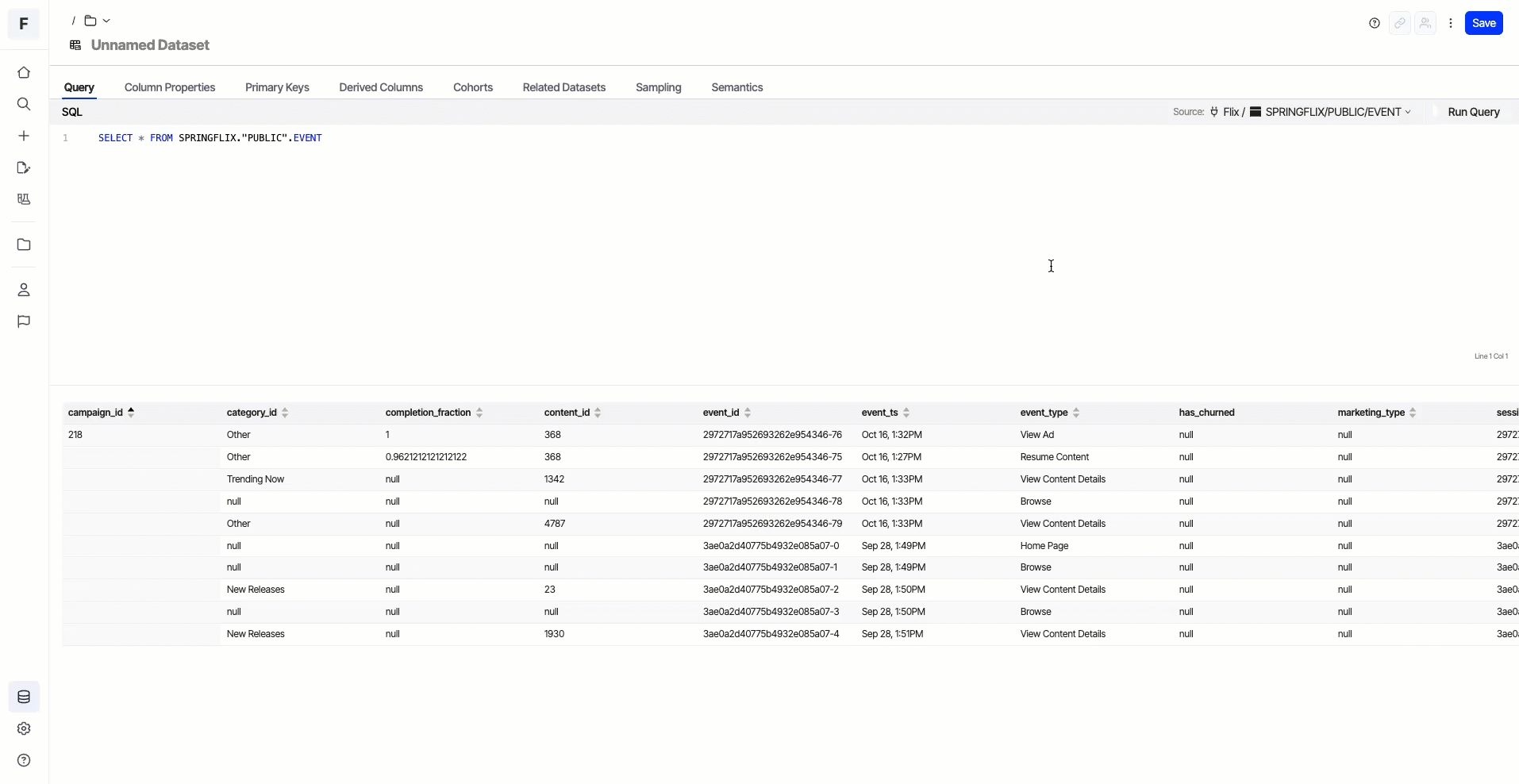Sort by marketing_type column
Screen dimensions: 1519x784
tap(1413, 413)
